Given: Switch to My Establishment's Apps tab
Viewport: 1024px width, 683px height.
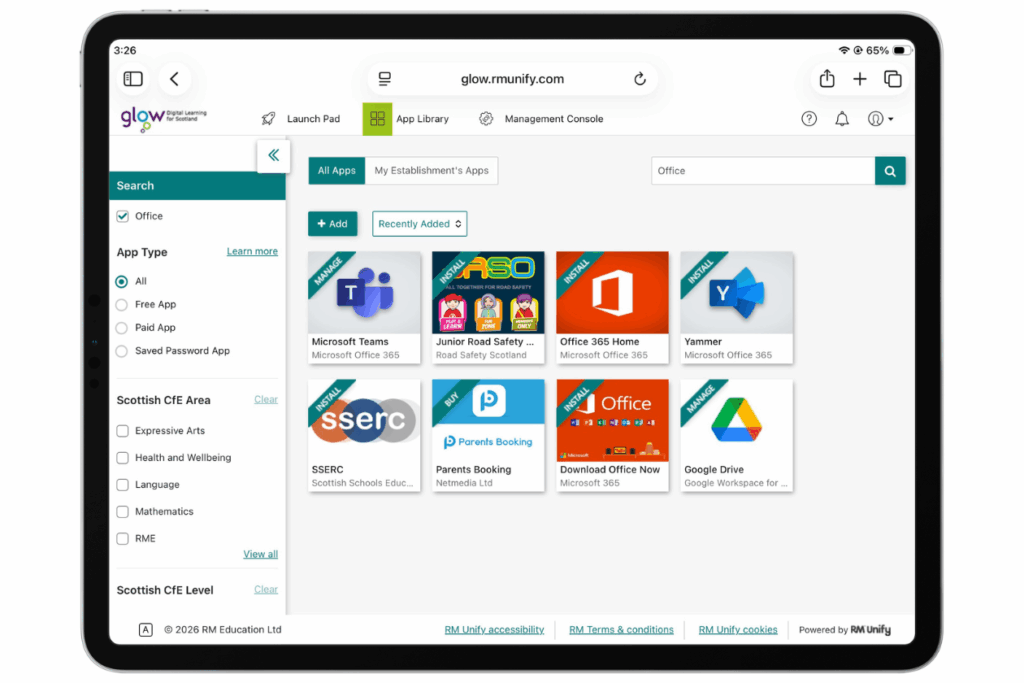Looking at the screenshot, I should click(x=431, y=171).
